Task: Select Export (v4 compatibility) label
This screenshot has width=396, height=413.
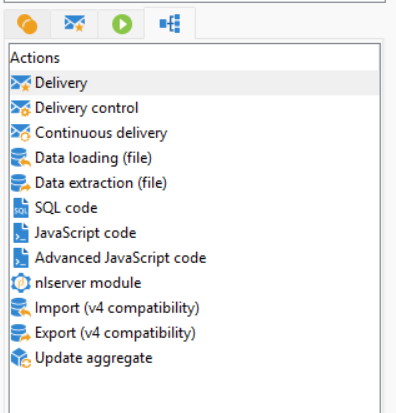Action: 115,333
